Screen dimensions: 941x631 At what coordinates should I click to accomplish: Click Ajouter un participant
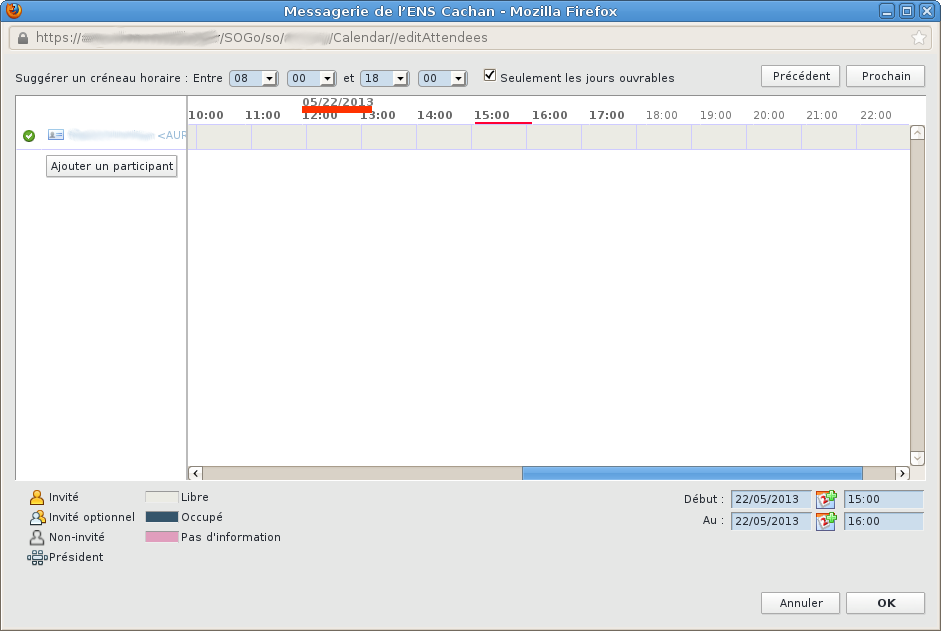[x=112, y=166]
